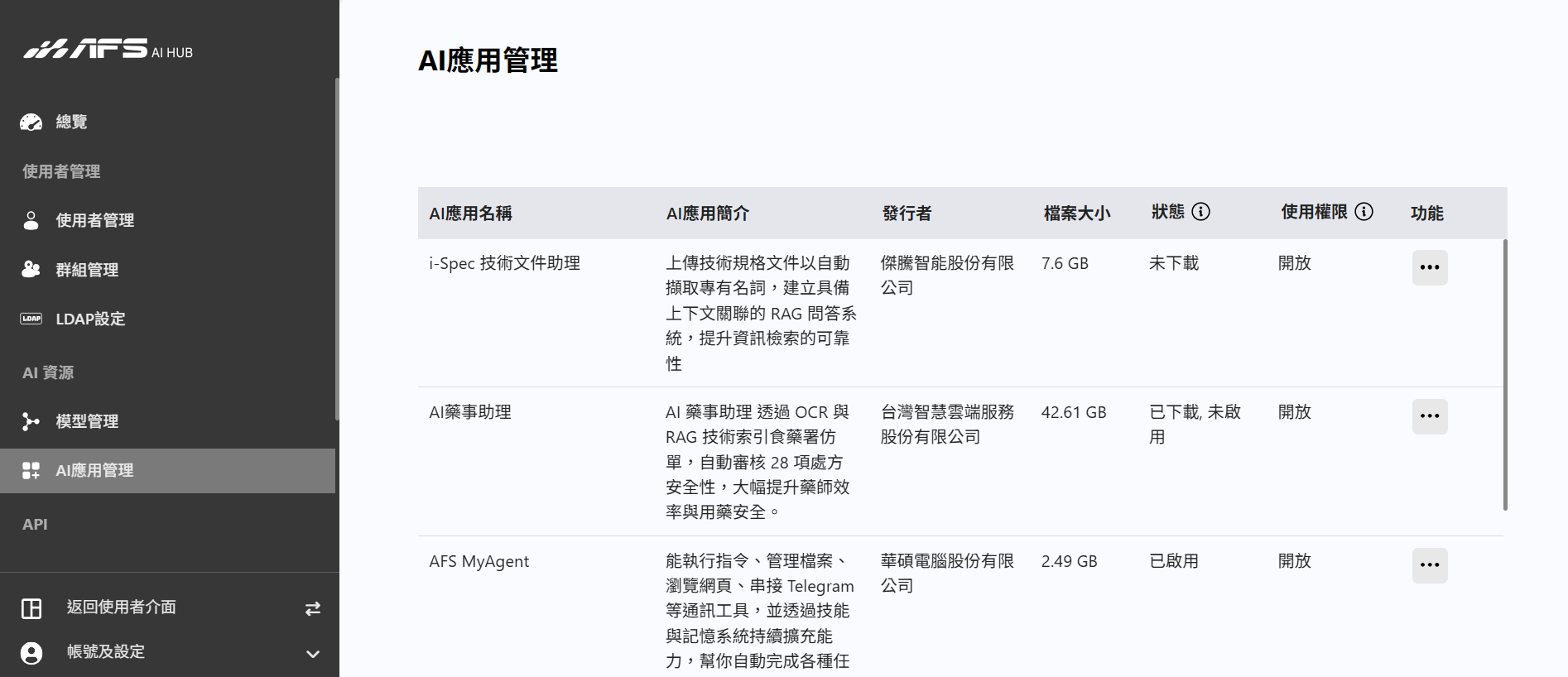Click the AI應用管理 page title

point(488,60)
